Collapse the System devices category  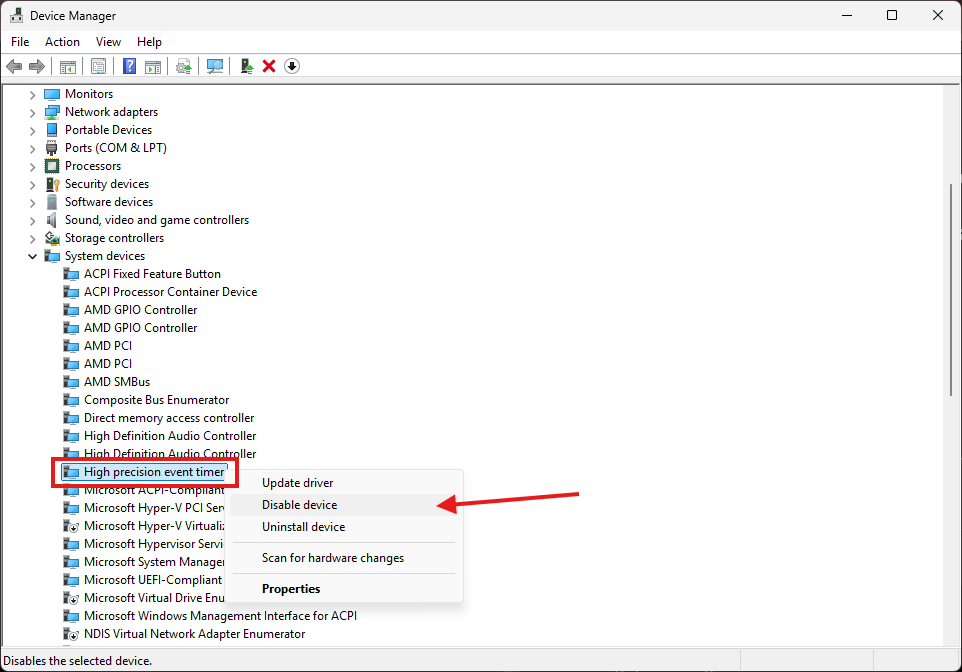[x=33, y=257]
